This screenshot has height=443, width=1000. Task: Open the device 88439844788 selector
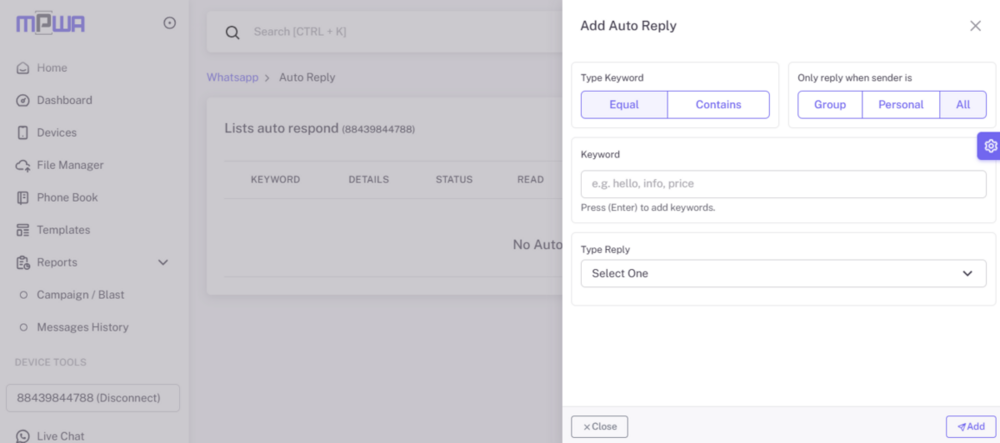click(x=92, y=398)
